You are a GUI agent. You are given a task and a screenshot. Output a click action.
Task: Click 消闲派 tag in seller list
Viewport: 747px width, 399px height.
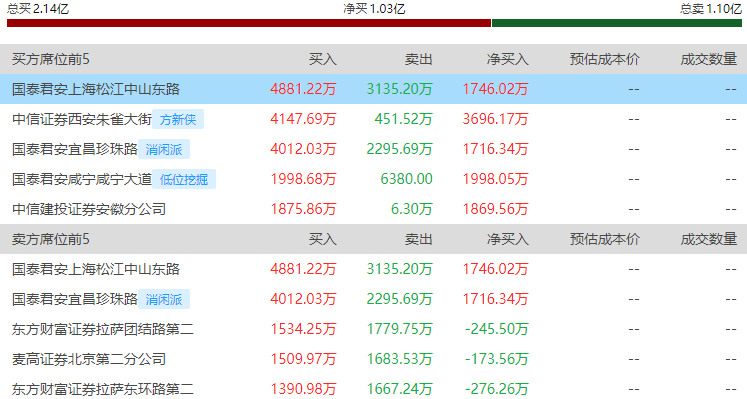click(164, 299)
